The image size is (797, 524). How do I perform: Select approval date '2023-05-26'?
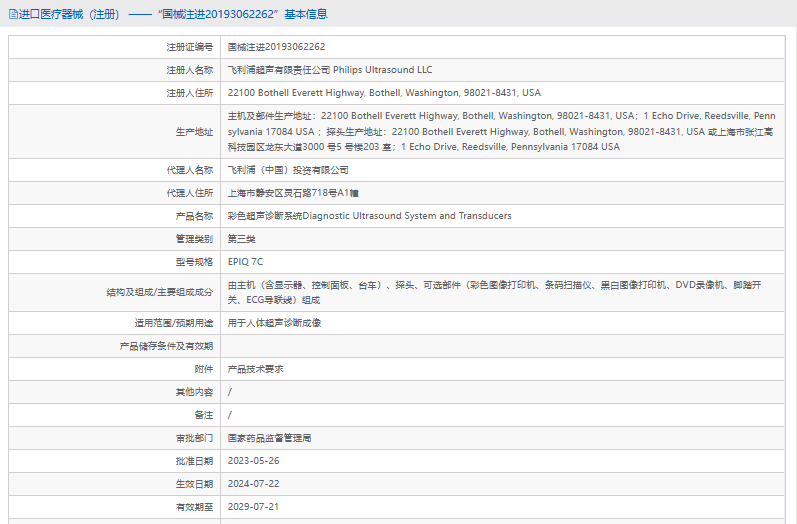pyautogui.click(x=253, y=460)
